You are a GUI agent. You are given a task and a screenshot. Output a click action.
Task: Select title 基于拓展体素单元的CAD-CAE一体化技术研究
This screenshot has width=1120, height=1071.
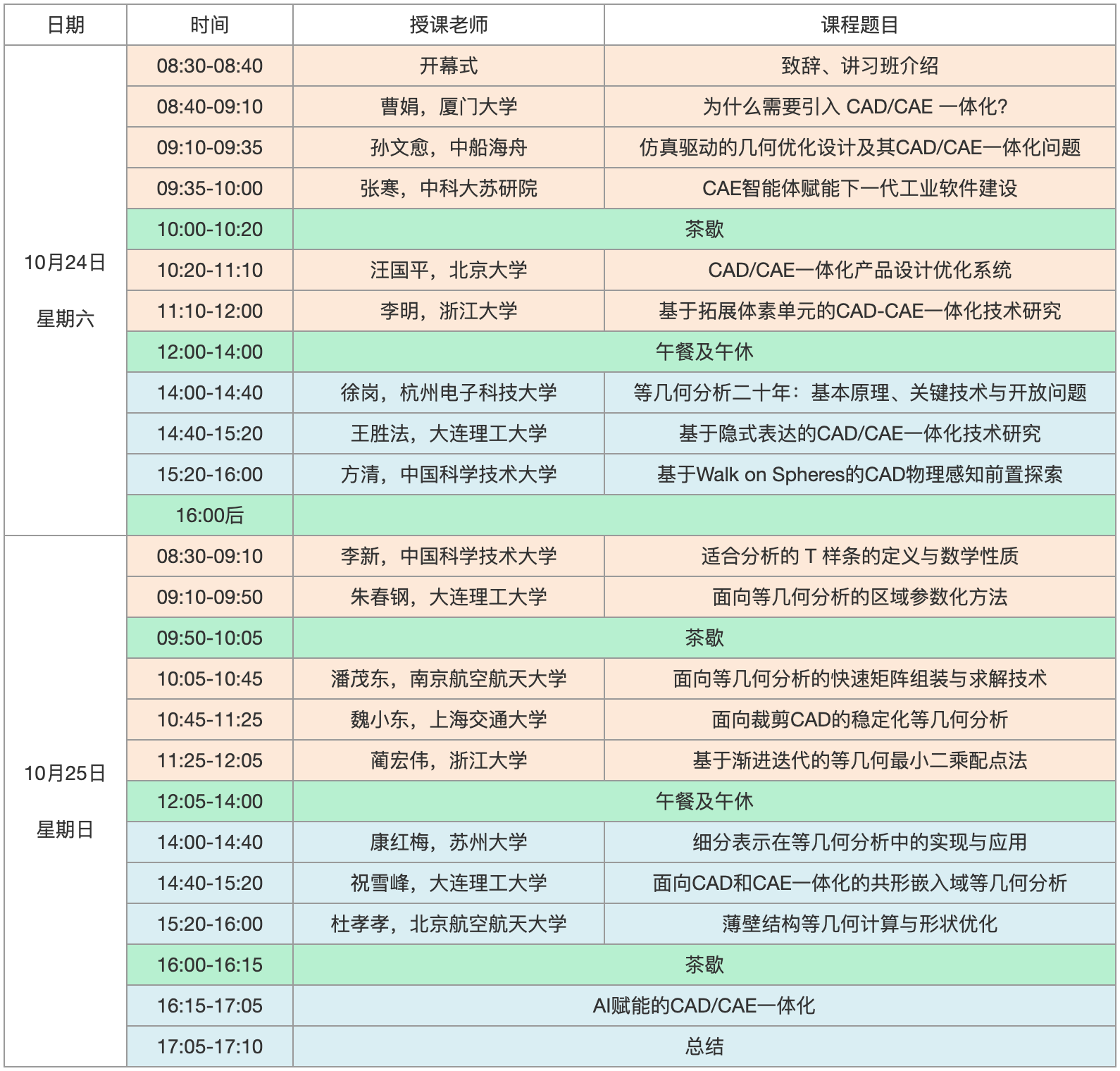coord(860,311)
